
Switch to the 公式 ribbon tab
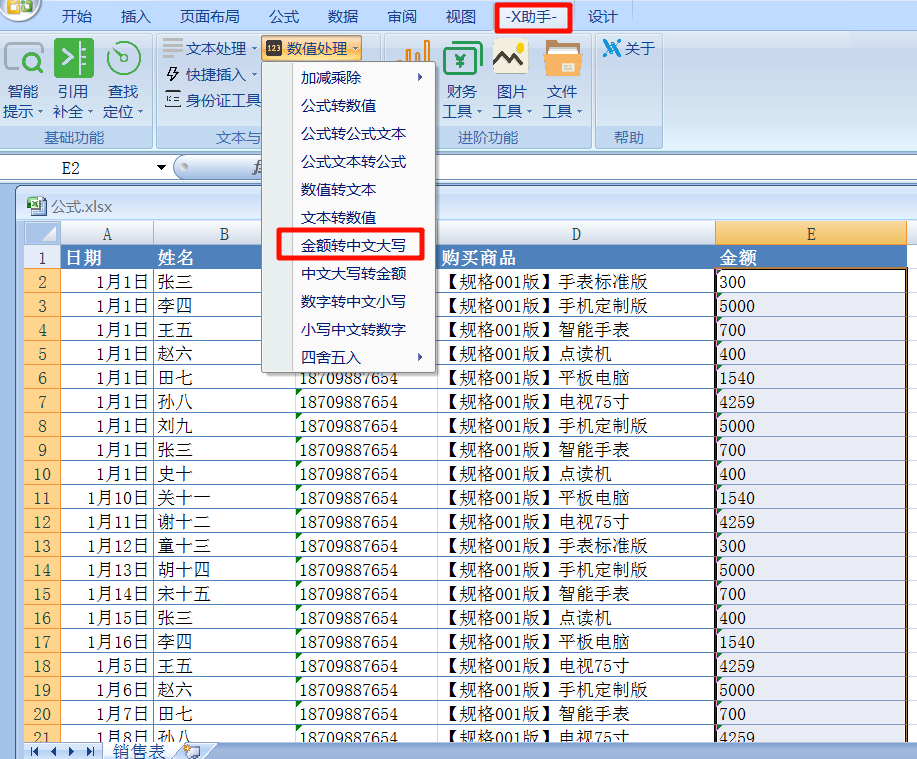point(284,16)
